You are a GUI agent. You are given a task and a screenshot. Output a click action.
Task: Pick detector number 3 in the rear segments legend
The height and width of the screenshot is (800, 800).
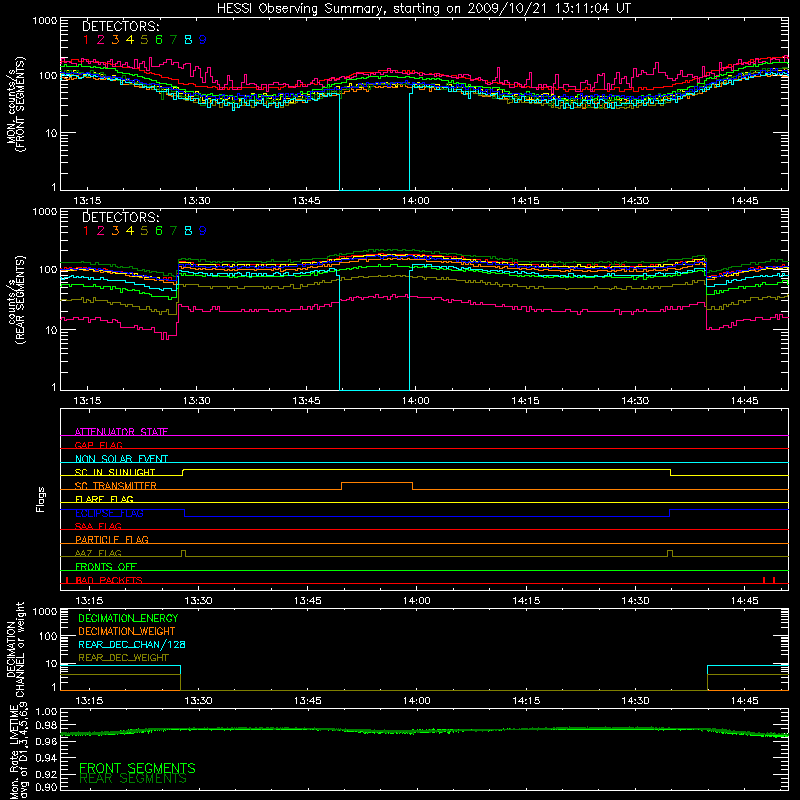tap(115, 231)
